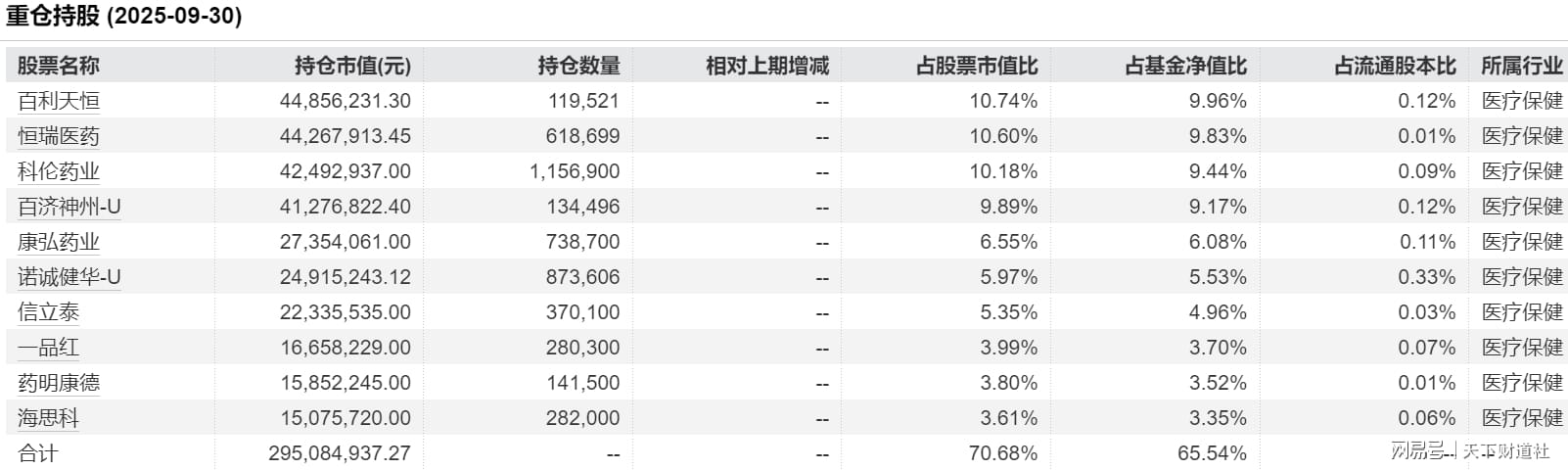Select the 相对上期增减 column header
The height and width of the screenshot is (470, 1568).
coord(767,66)
